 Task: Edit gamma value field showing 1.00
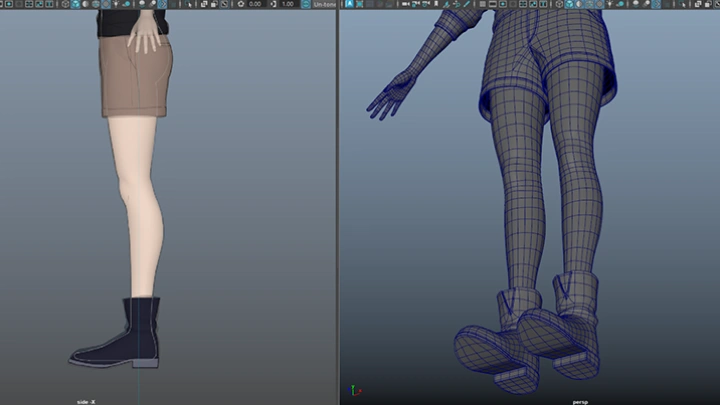(x=288, y=4)
